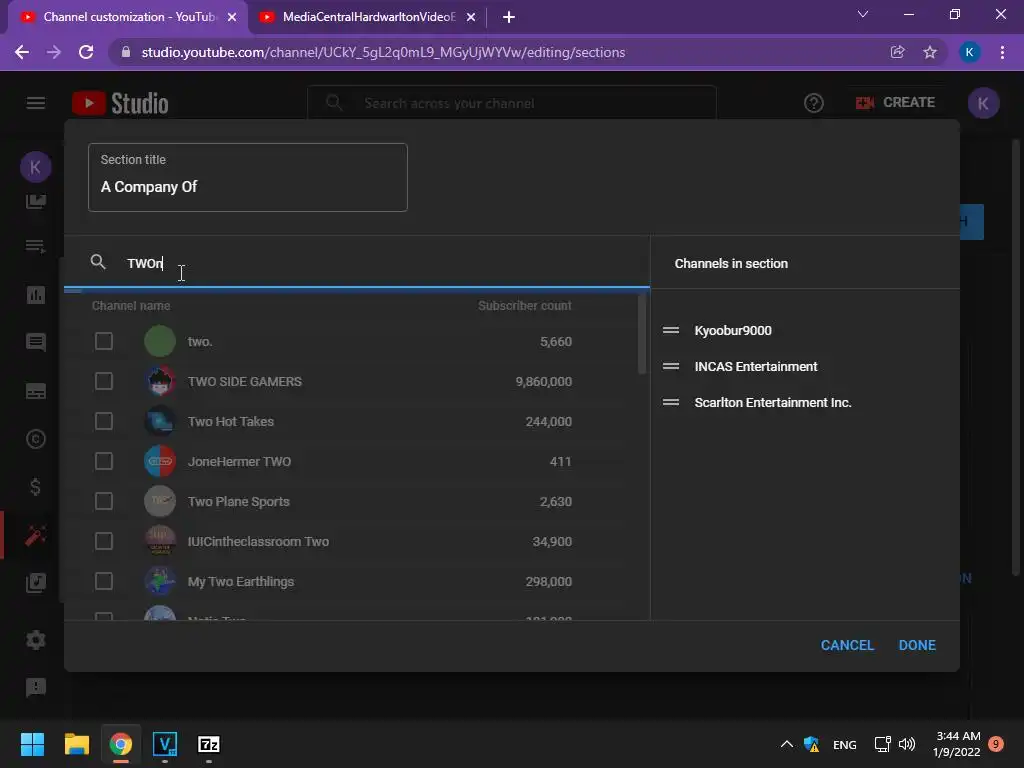Open the tab search chevron
The image size is (1024, 768).
point(863,14)
